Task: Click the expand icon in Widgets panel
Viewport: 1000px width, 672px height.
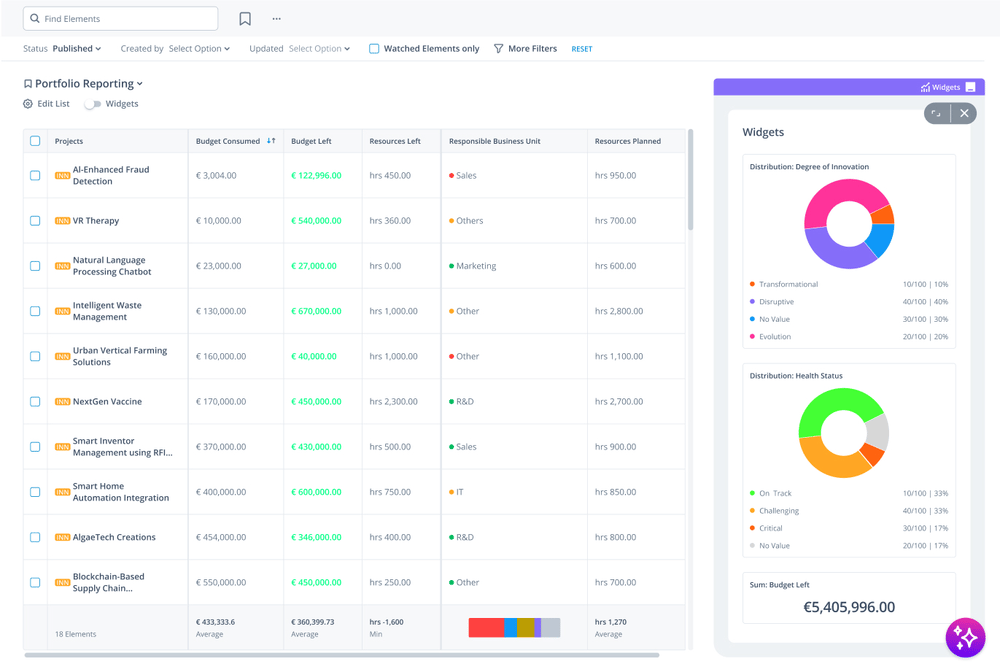Action: coord(936,113)
